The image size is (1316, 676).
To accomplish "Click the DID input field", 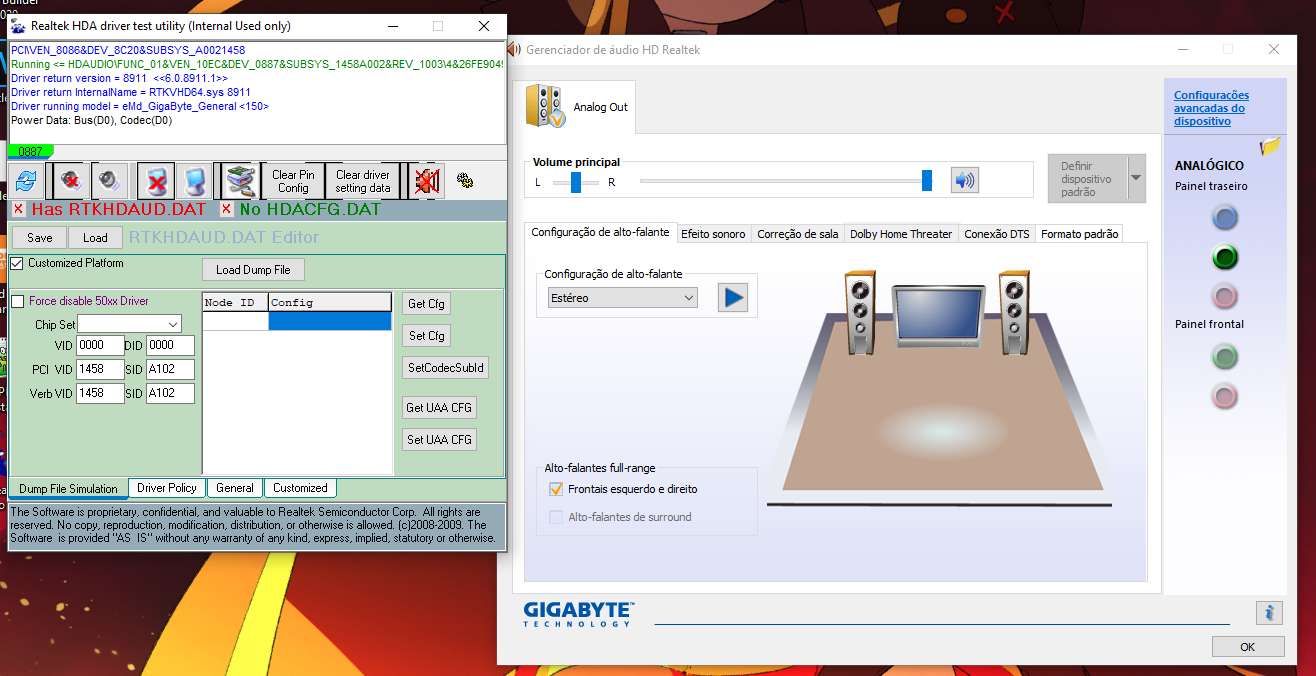I will pyautogui.click(x=170, y=345).
